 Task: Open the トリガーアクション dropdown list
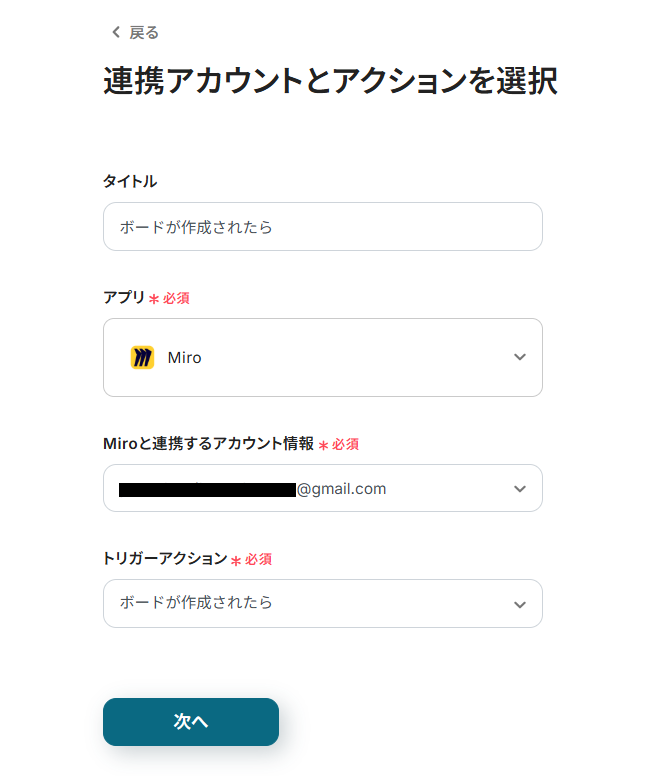tap(322, 603)
